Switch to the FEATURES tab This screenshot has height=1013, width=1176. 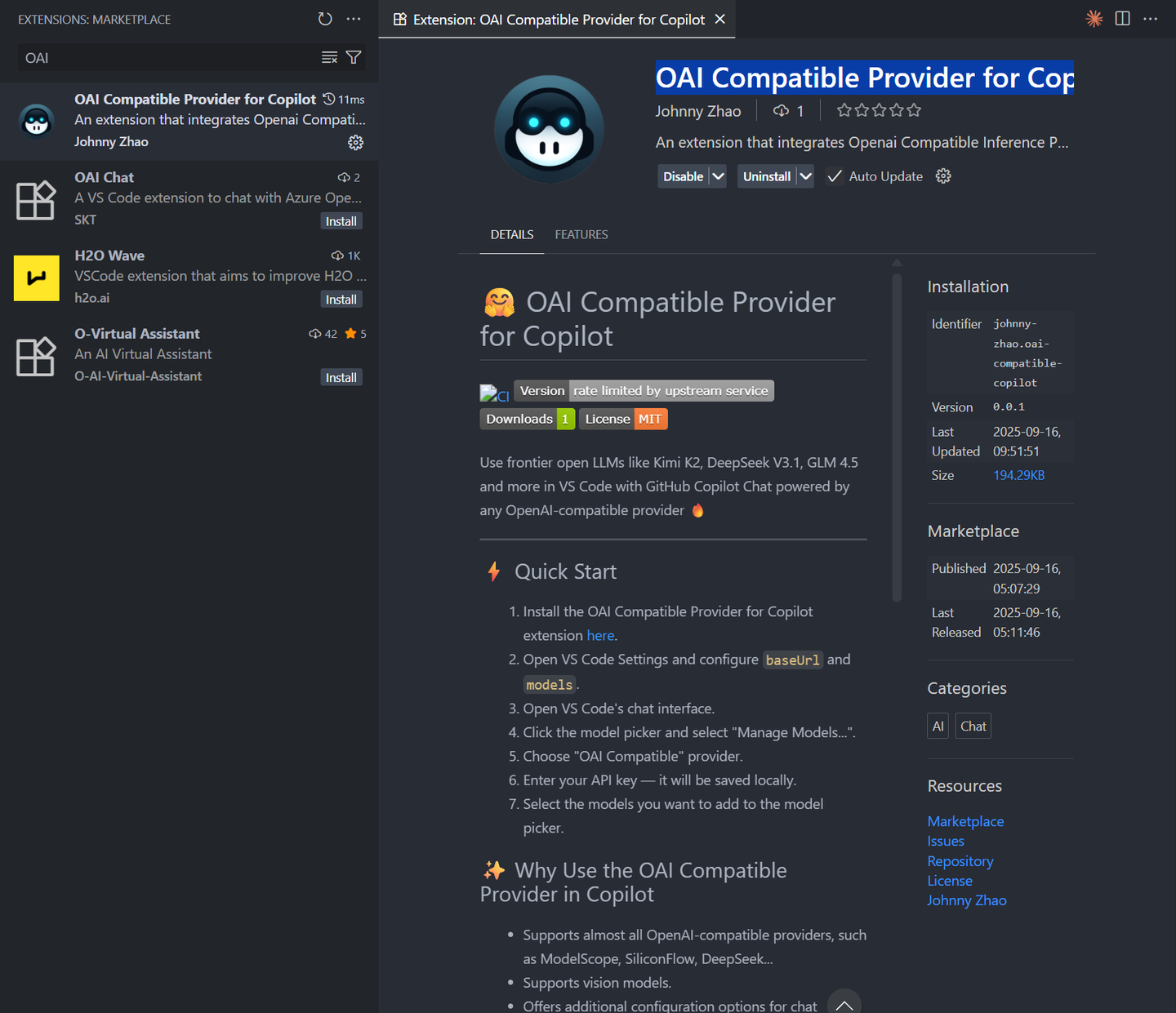click(581, 234)
